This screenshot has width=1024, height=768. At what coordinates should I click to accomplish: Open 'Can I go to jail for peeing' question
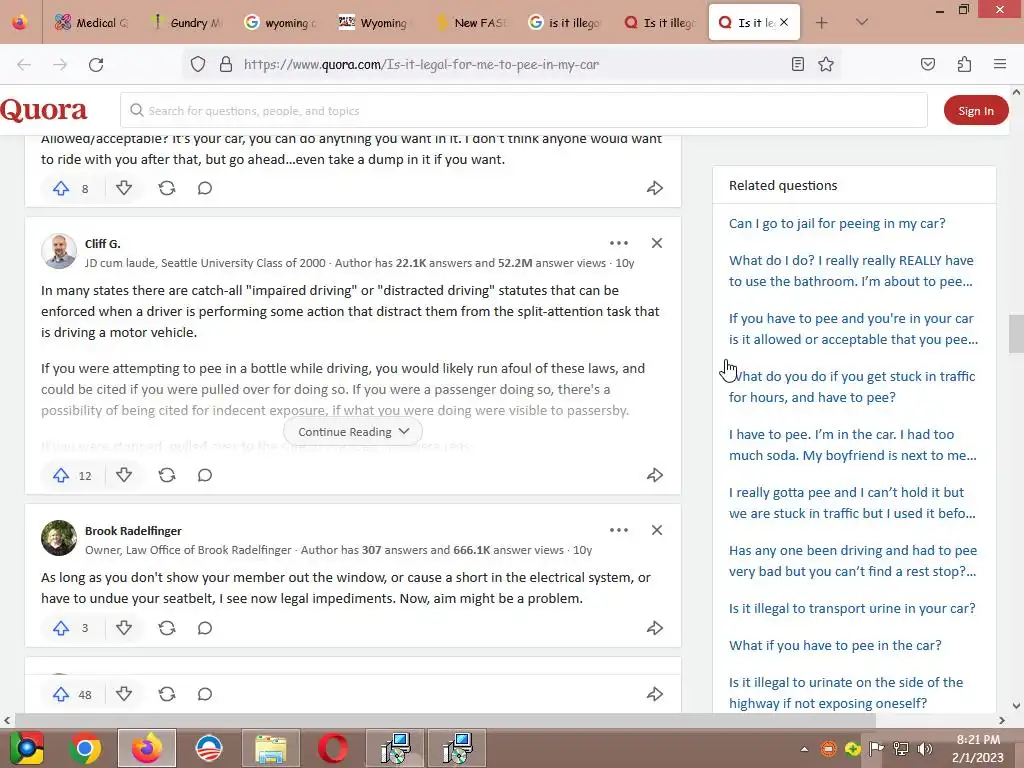(x=837, y=223)
